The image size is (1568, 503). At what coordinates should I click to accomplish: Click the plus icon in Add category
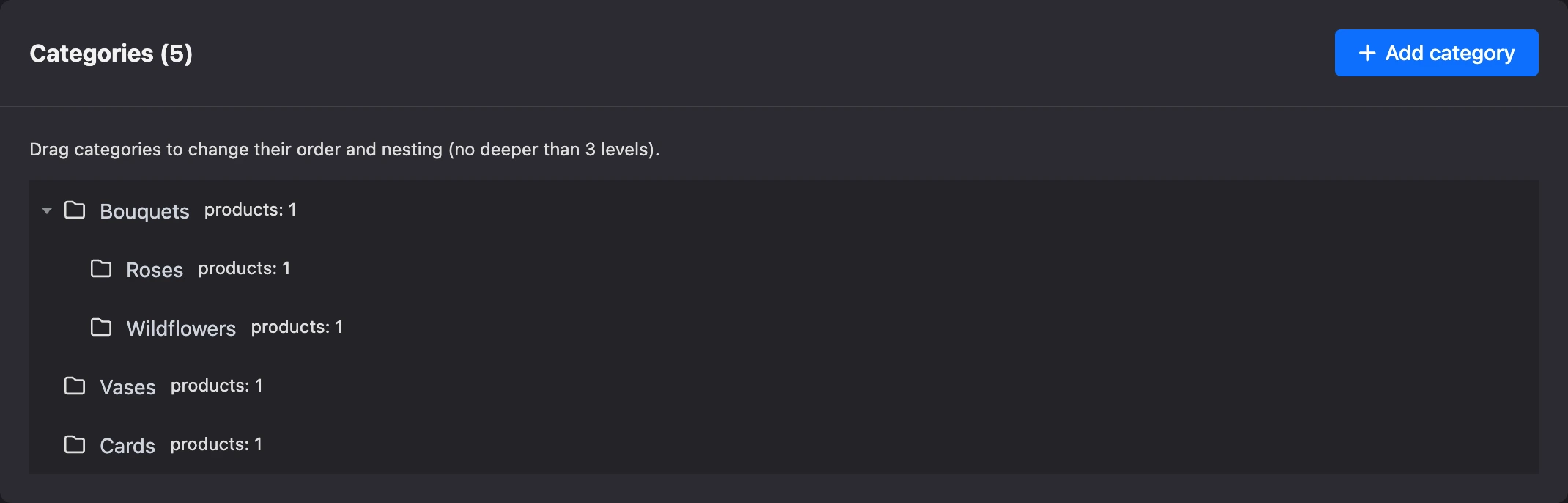pyautogui.click(x=1367, y=53)
